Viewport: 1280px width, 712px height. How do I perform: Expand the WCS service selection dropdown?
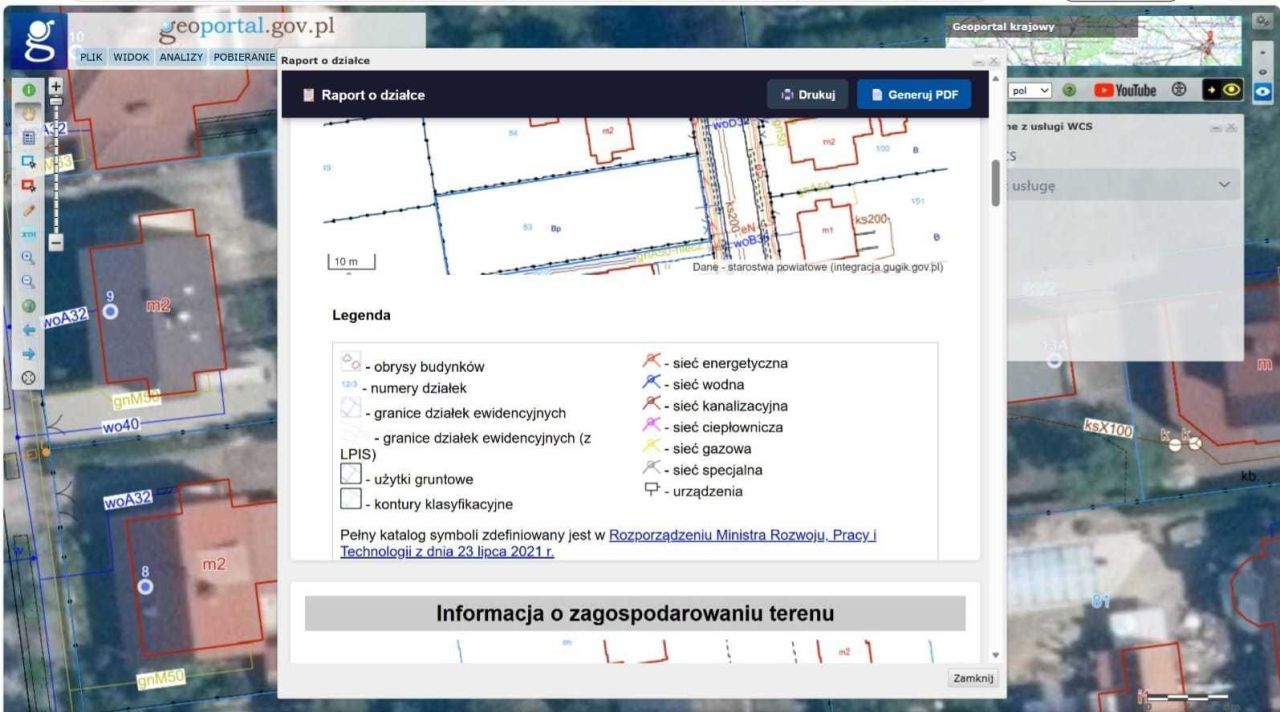pos(1122,185)
